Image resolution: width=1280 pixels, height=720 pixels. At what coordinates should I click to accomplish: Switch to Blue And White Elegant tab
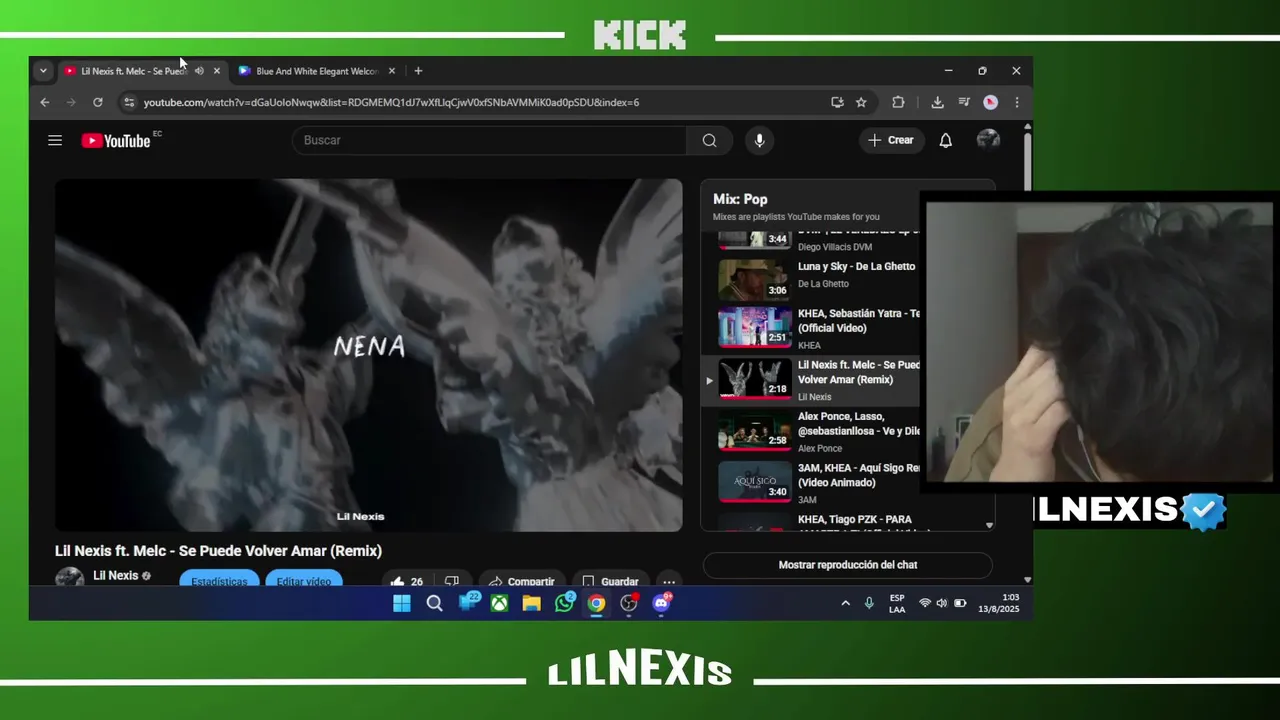pos(316,71)
